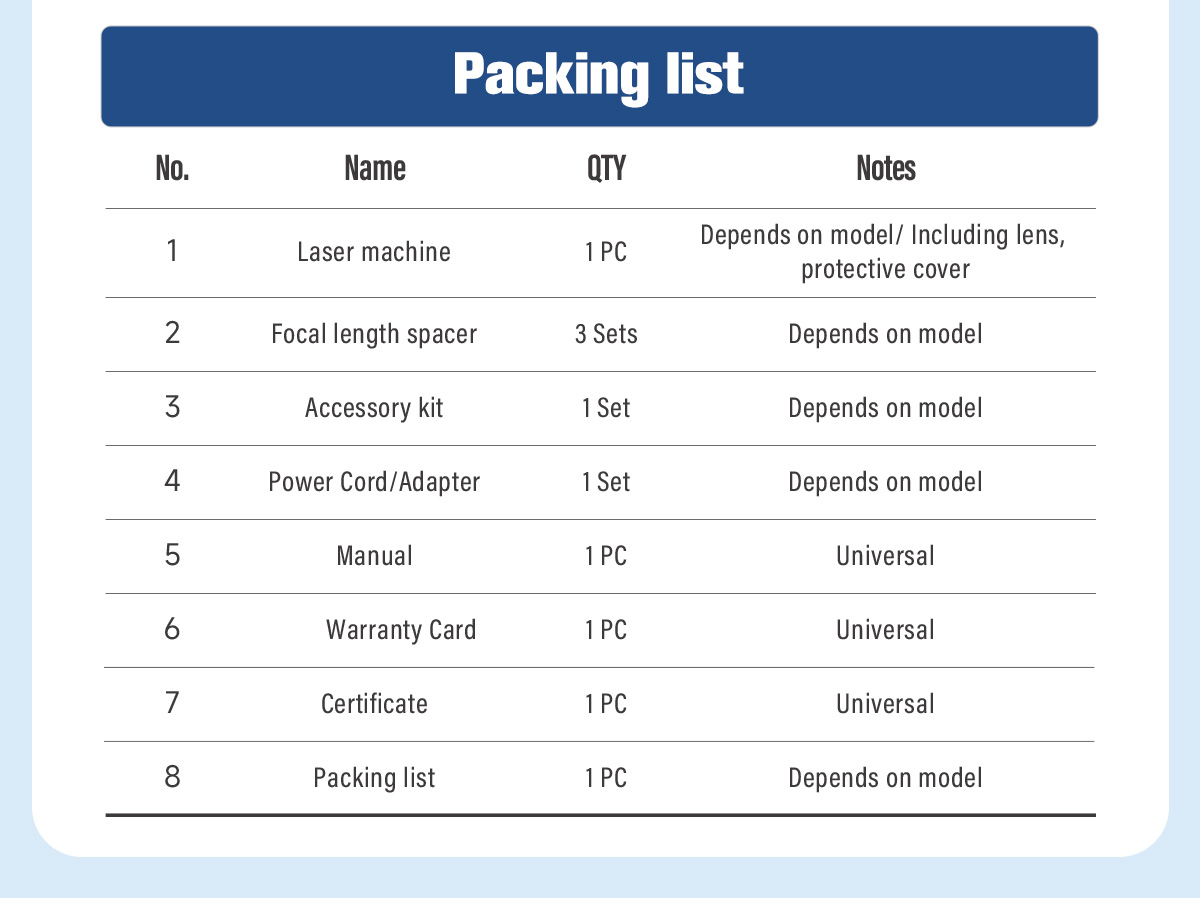Select the Laser machine name cell

pyautogui.click(x=374, y=252)
